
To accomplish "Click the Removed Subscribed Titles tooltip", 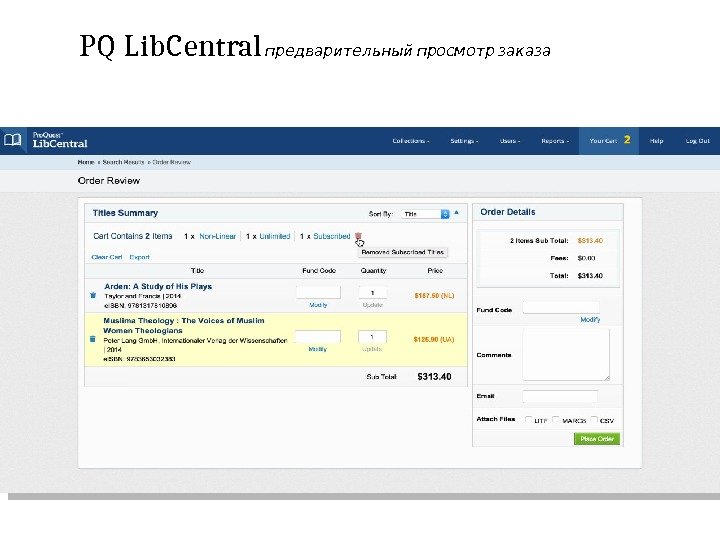I will (402, 252).
